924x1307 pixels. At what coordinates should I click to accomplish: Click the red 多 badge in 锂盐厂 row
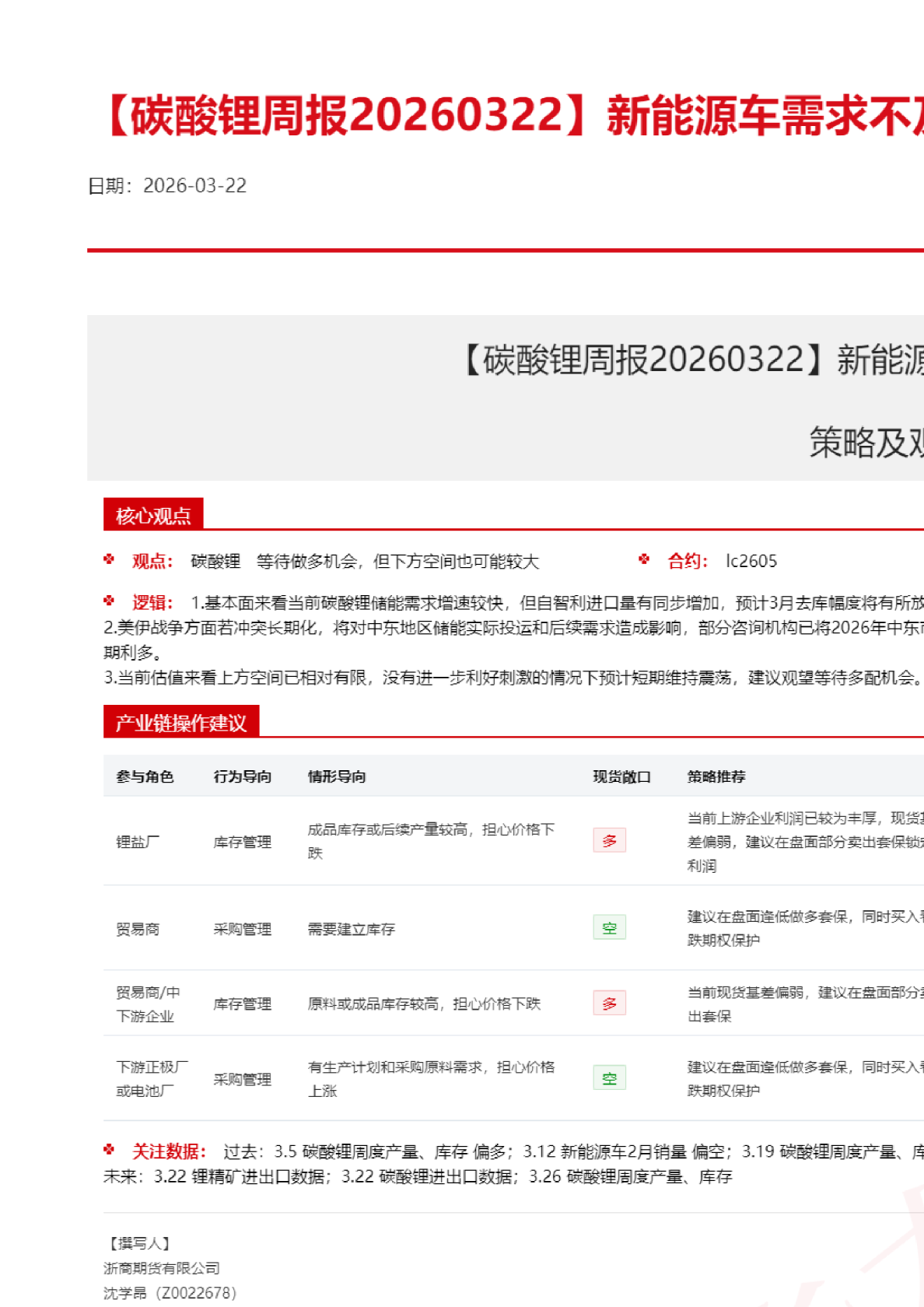pos(609,840)
